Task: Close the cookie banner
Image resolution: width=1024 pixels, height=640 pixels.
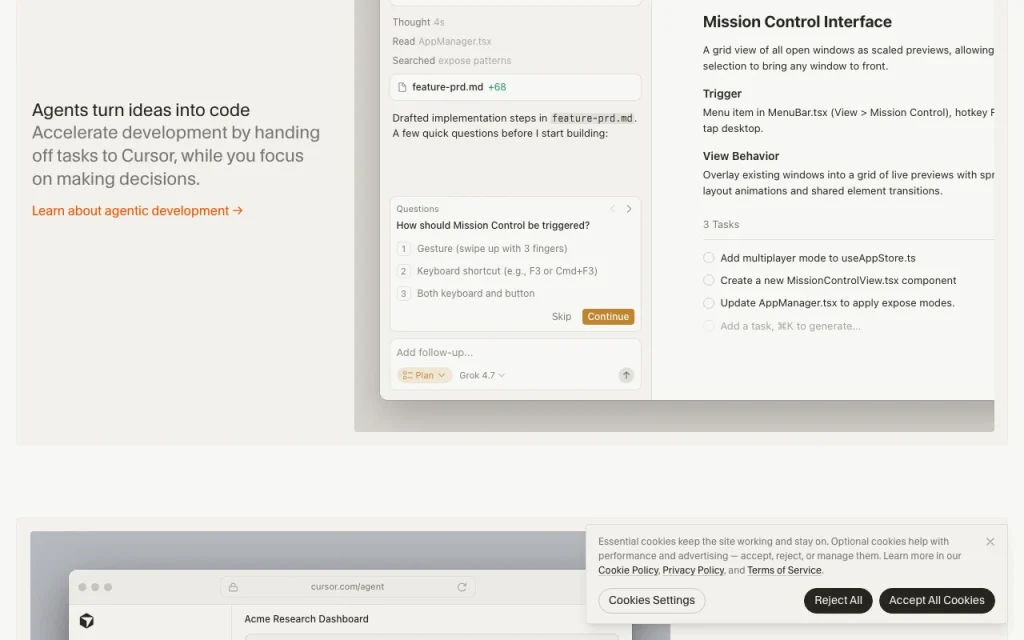Action: [990, 541]
